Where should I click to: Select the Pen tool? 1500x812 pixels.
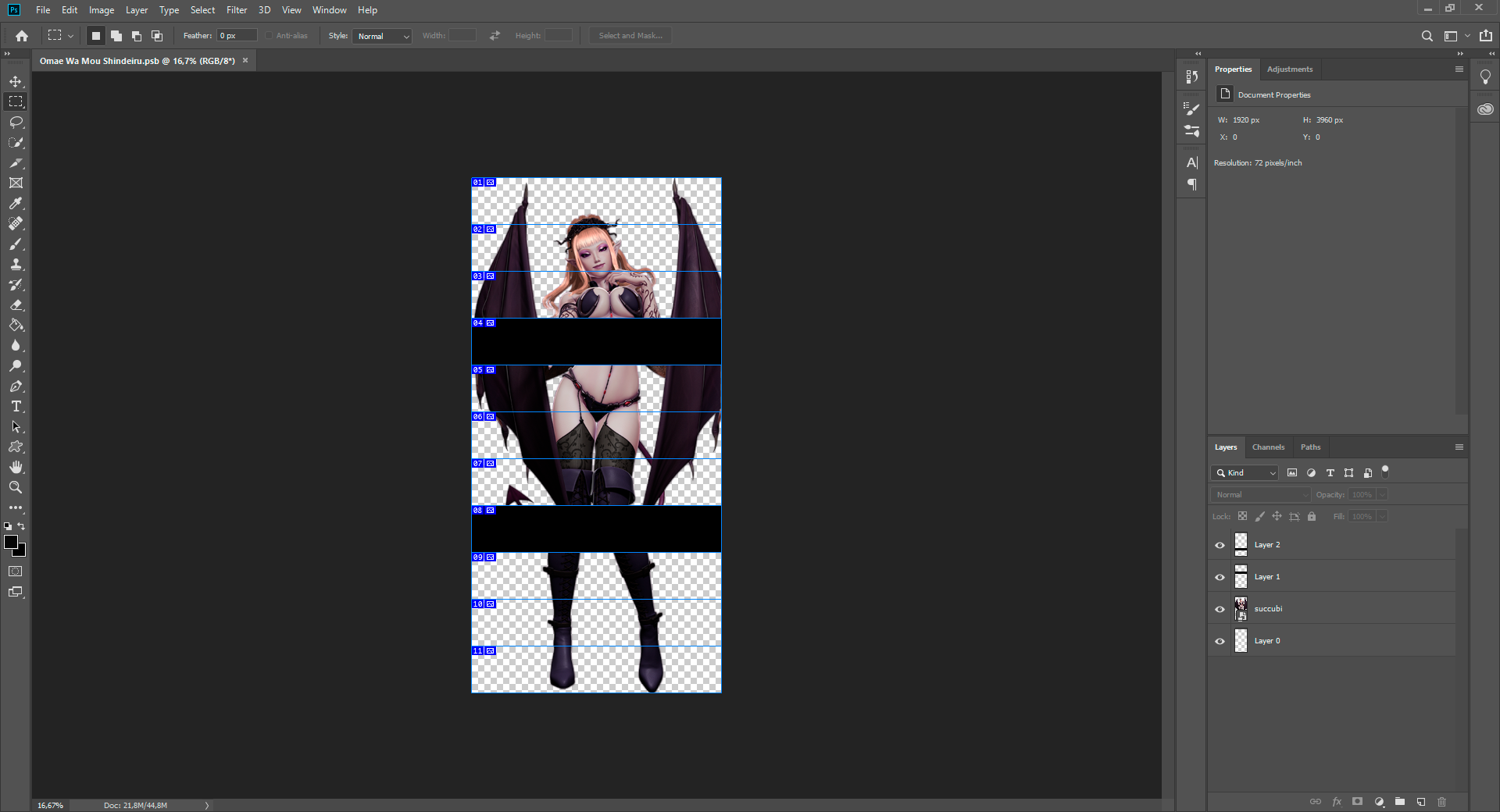tap(16, 386)
